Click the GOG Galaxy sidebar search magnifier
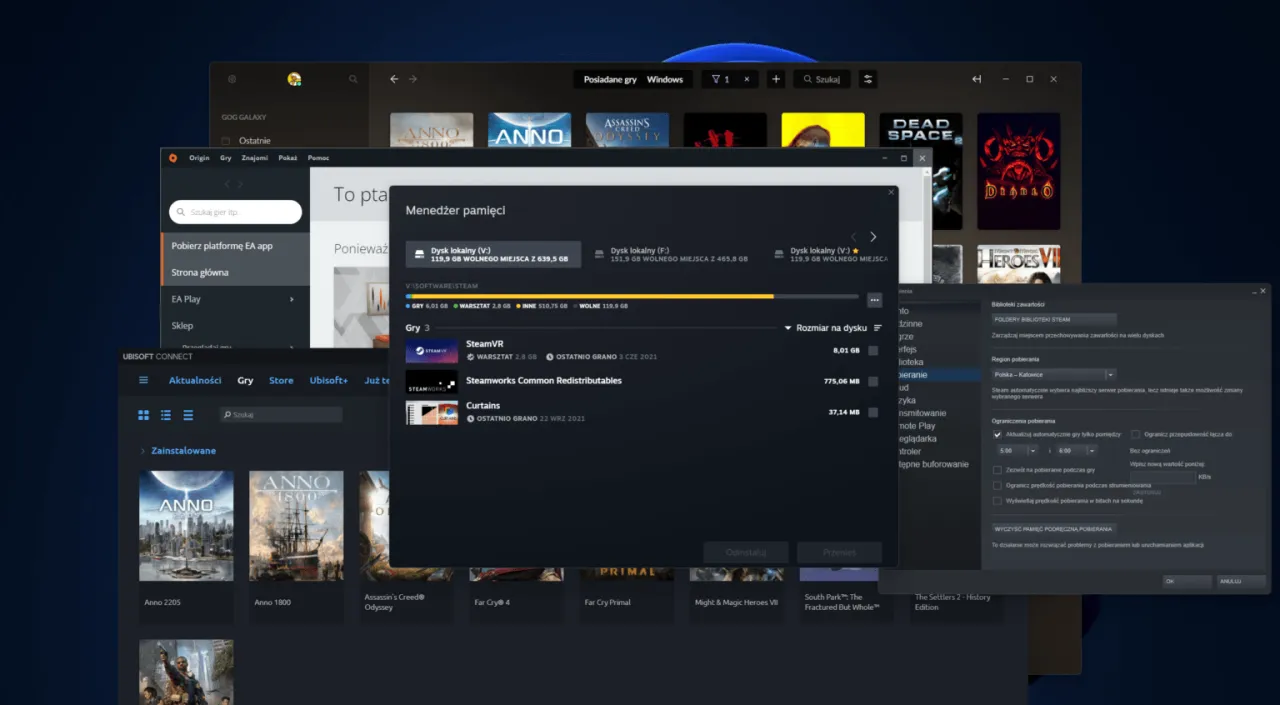1280x705 pixels. tap(353, 79)
